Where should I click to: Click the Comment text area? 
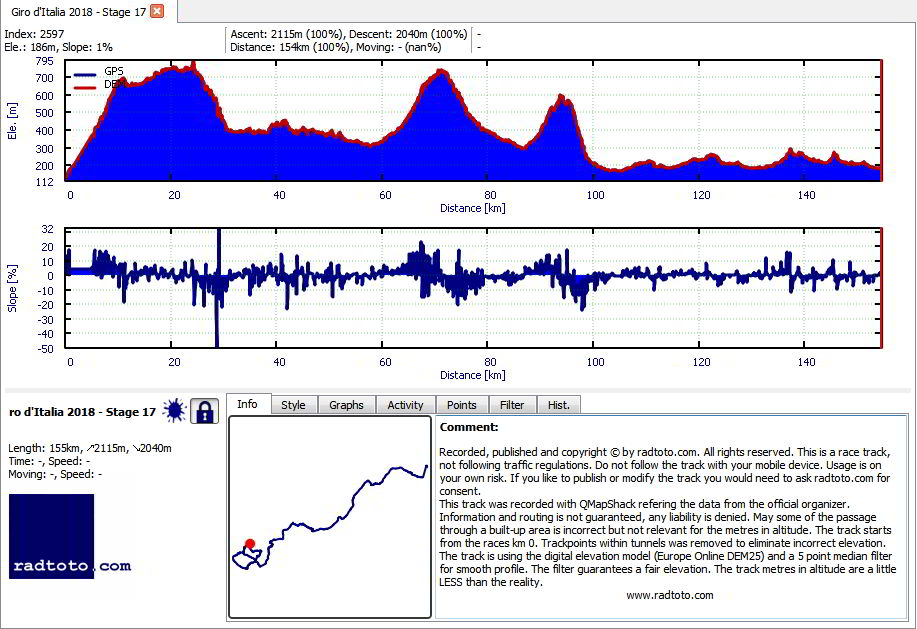pos(671,517)
